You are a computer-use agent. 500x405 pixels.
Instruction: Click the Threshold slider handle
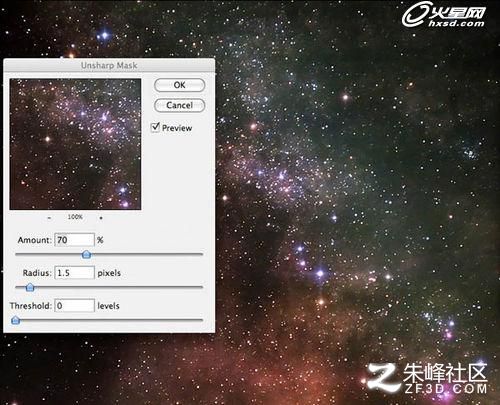[15, 320]
